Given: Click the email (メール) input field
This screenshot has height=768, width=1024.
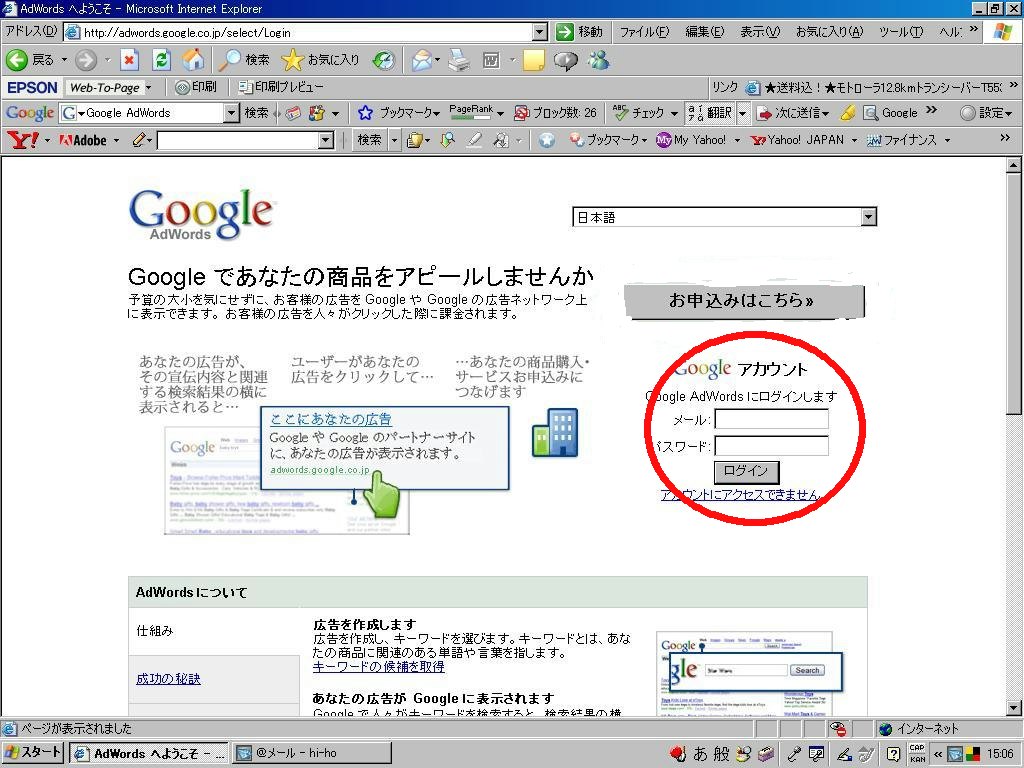Looking at the screenshot, I should [x=771, y=419].
